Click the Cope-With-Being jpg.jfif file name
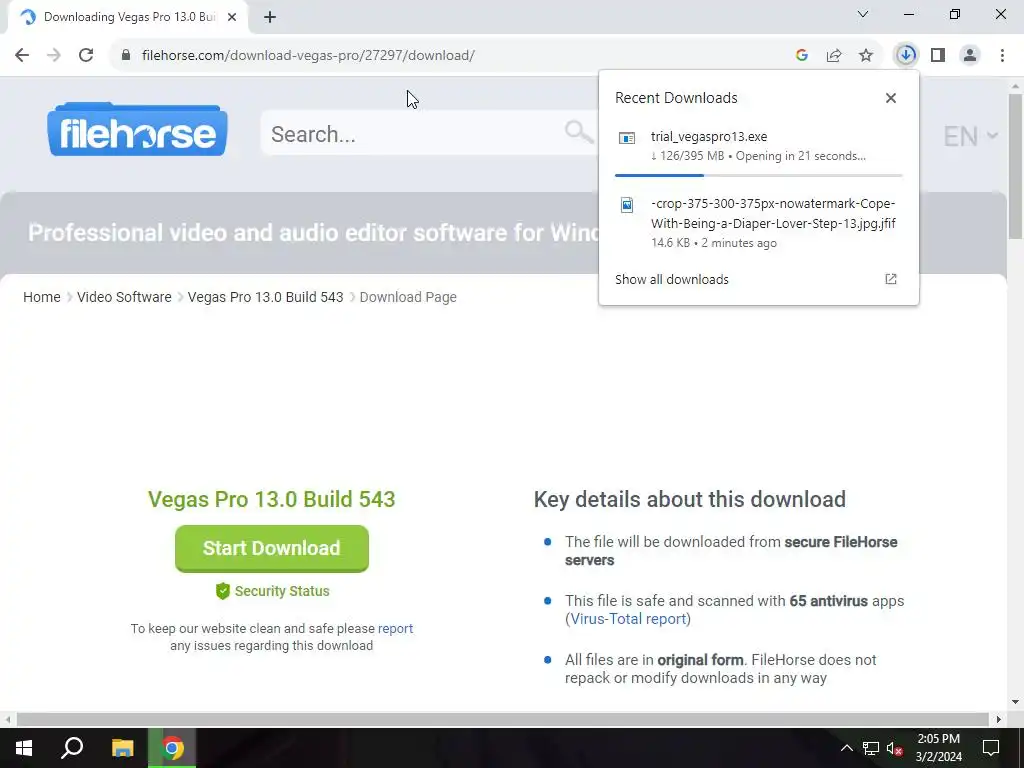Image resolution: width=1024 pixels, height=768 pixels. click(773, 214)
